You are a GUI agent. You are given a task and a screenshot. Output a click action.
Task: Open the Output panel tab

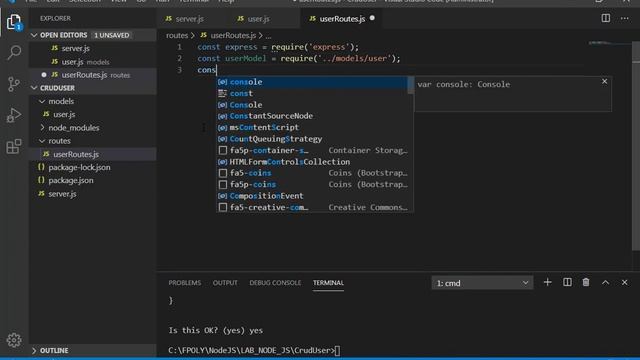225,283
